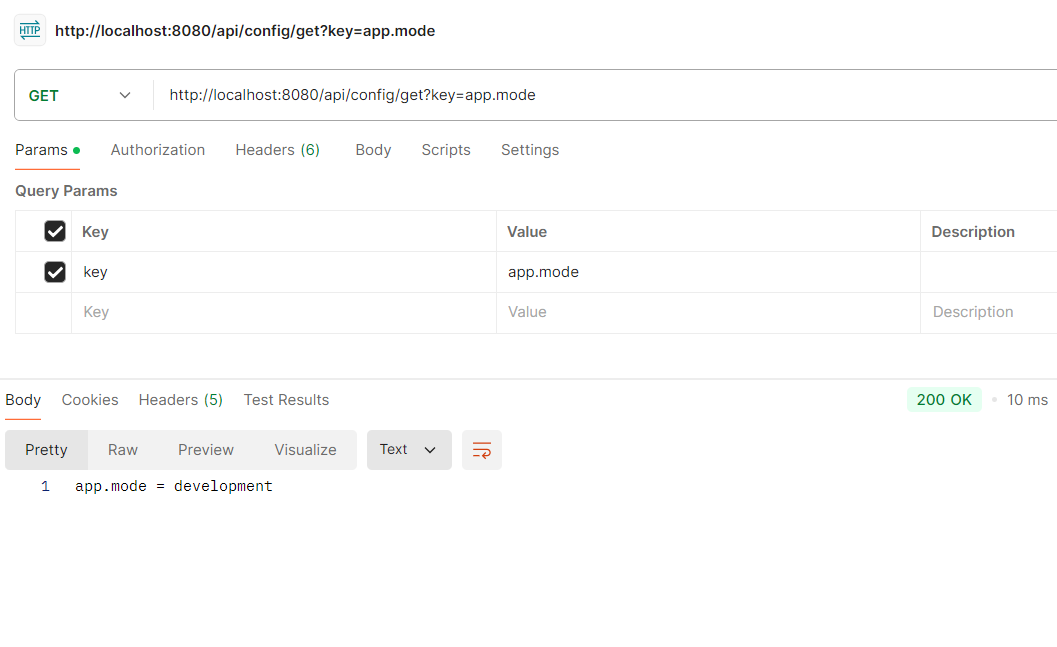Image resolution: width=1057 pixels, height=647 pixels.
Task: Open the request Headers (6) tab
Action: pos(277,150)
